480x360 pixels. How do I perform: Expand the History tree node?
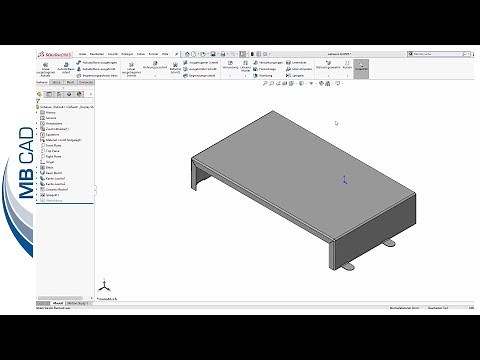pos(37,113)
